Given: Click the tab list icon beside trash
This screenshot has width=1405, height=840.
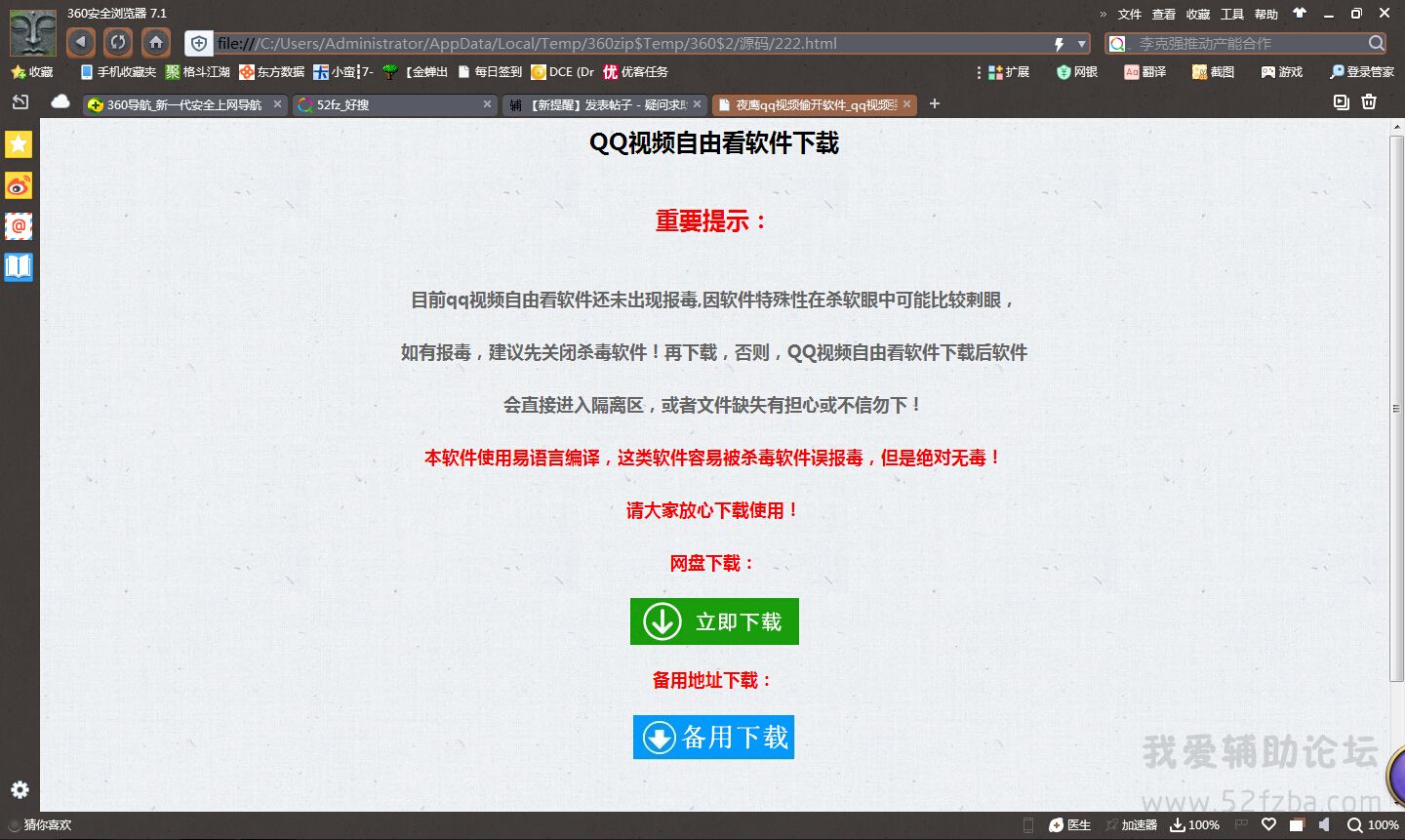Looking at the screenshot, I should 1342,102.
